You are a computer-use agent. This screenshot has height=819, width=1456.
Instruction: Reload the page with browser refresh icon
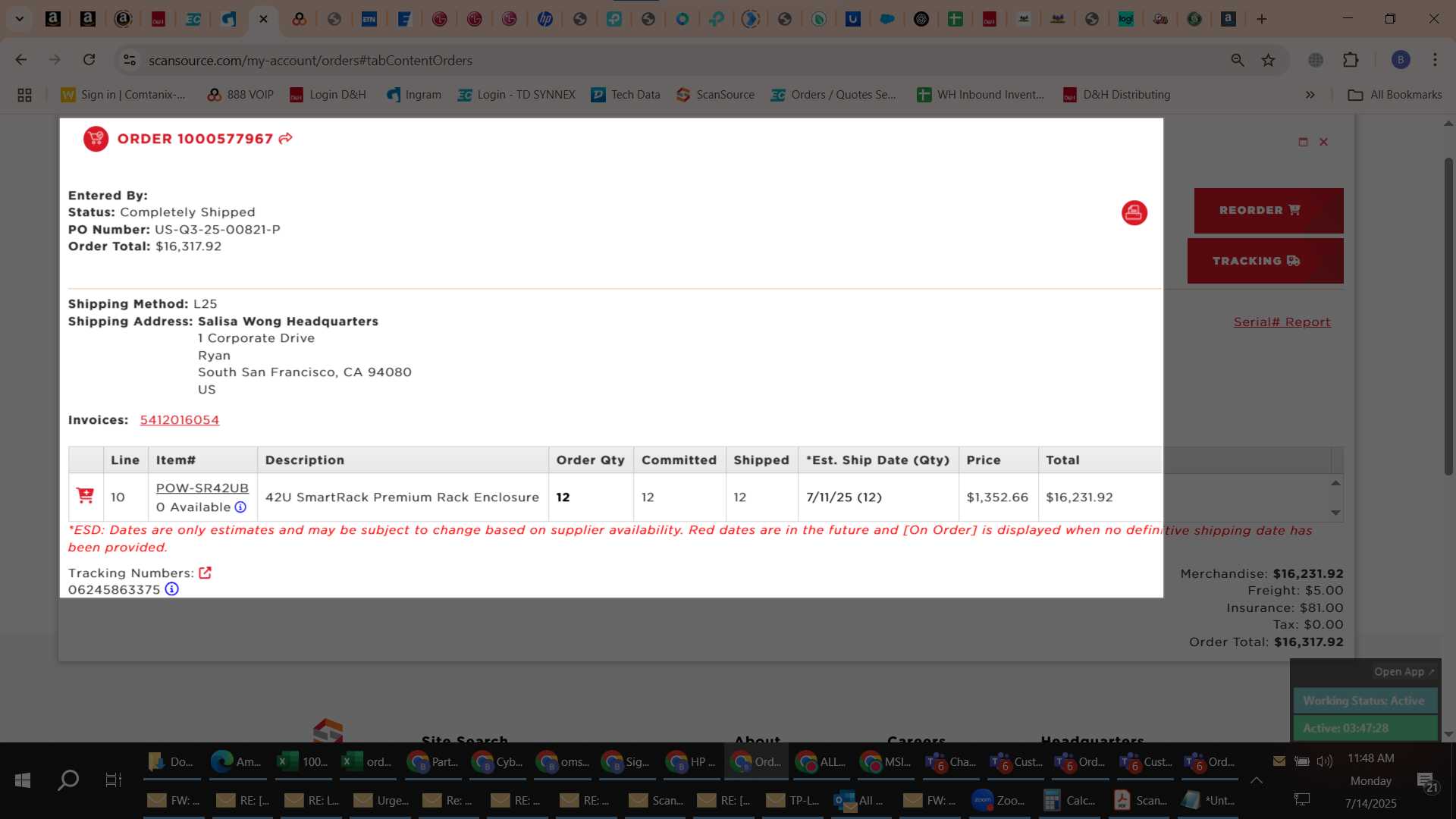click(x=89, y=60)
